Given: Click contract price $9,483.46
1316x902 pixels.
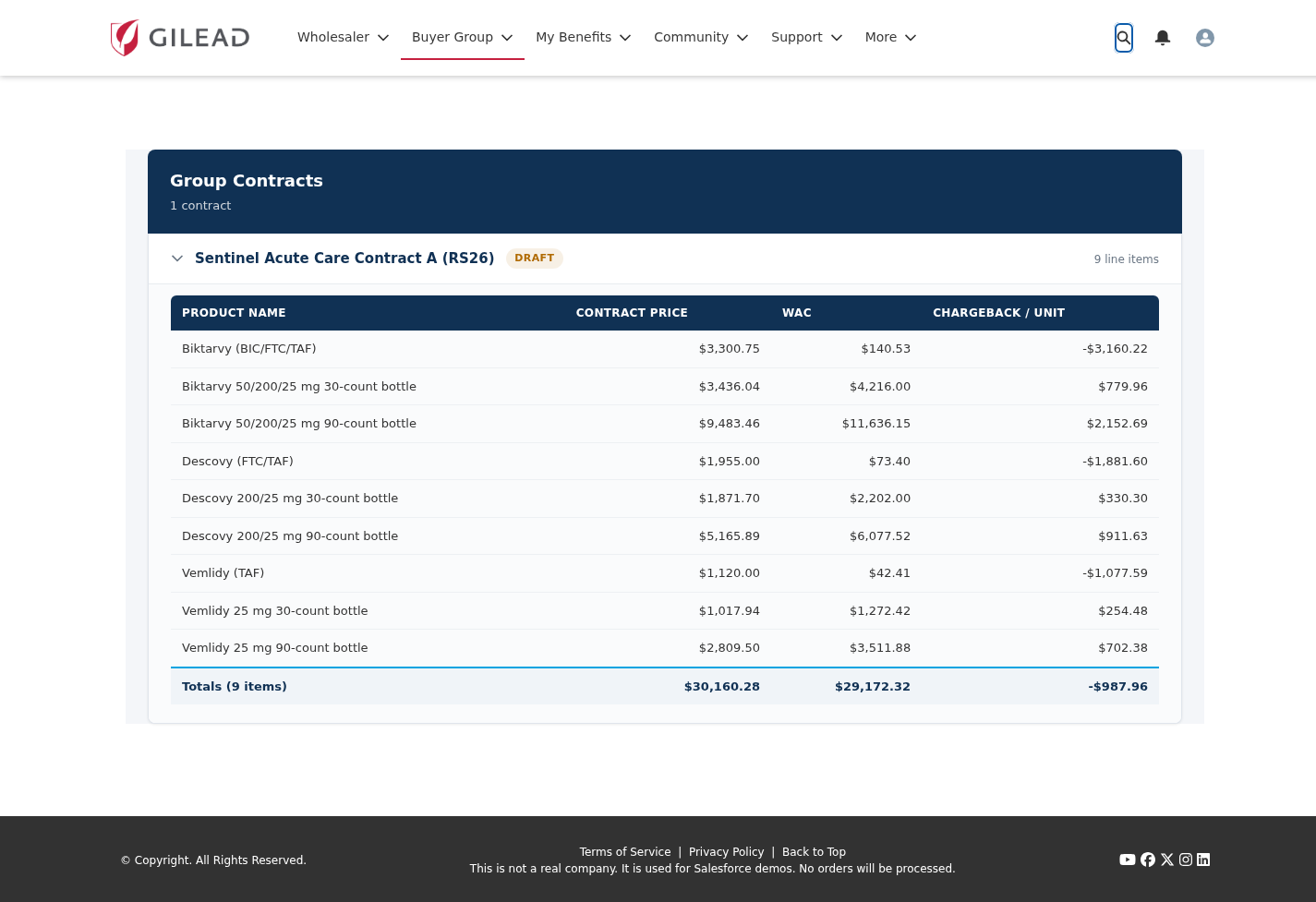Looking at the screenshot, I should [x=730, y=424].
